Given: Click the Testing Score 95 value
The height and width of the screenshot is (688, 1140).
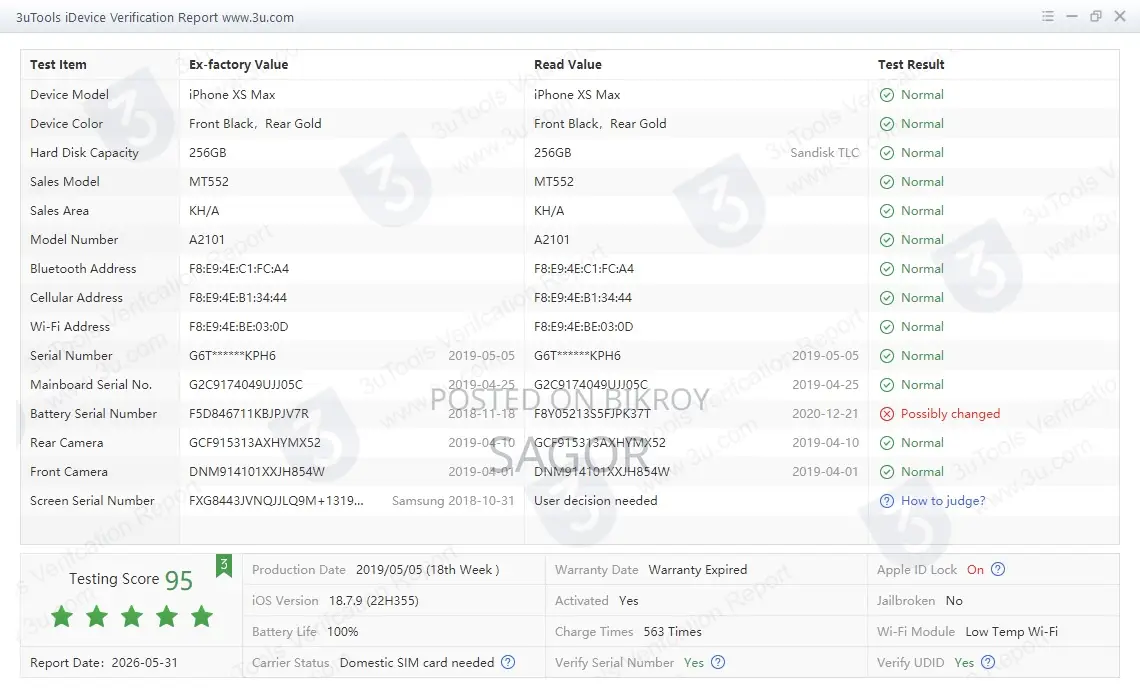Looking at the screenshot, I should click(x=178, y=580).
